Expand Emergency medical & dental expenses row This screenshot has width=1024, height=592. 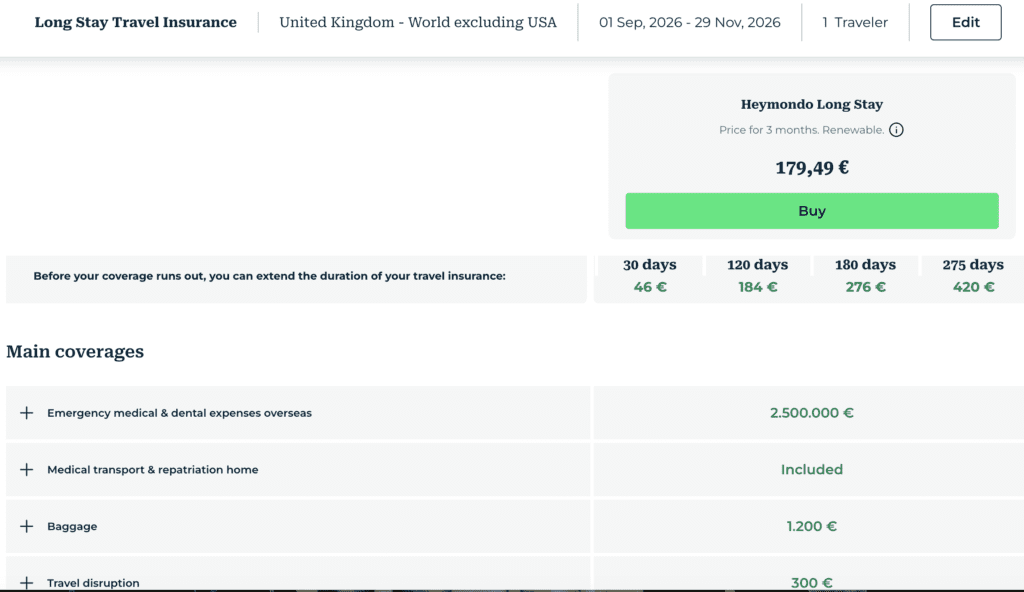[x=27, y=413]
